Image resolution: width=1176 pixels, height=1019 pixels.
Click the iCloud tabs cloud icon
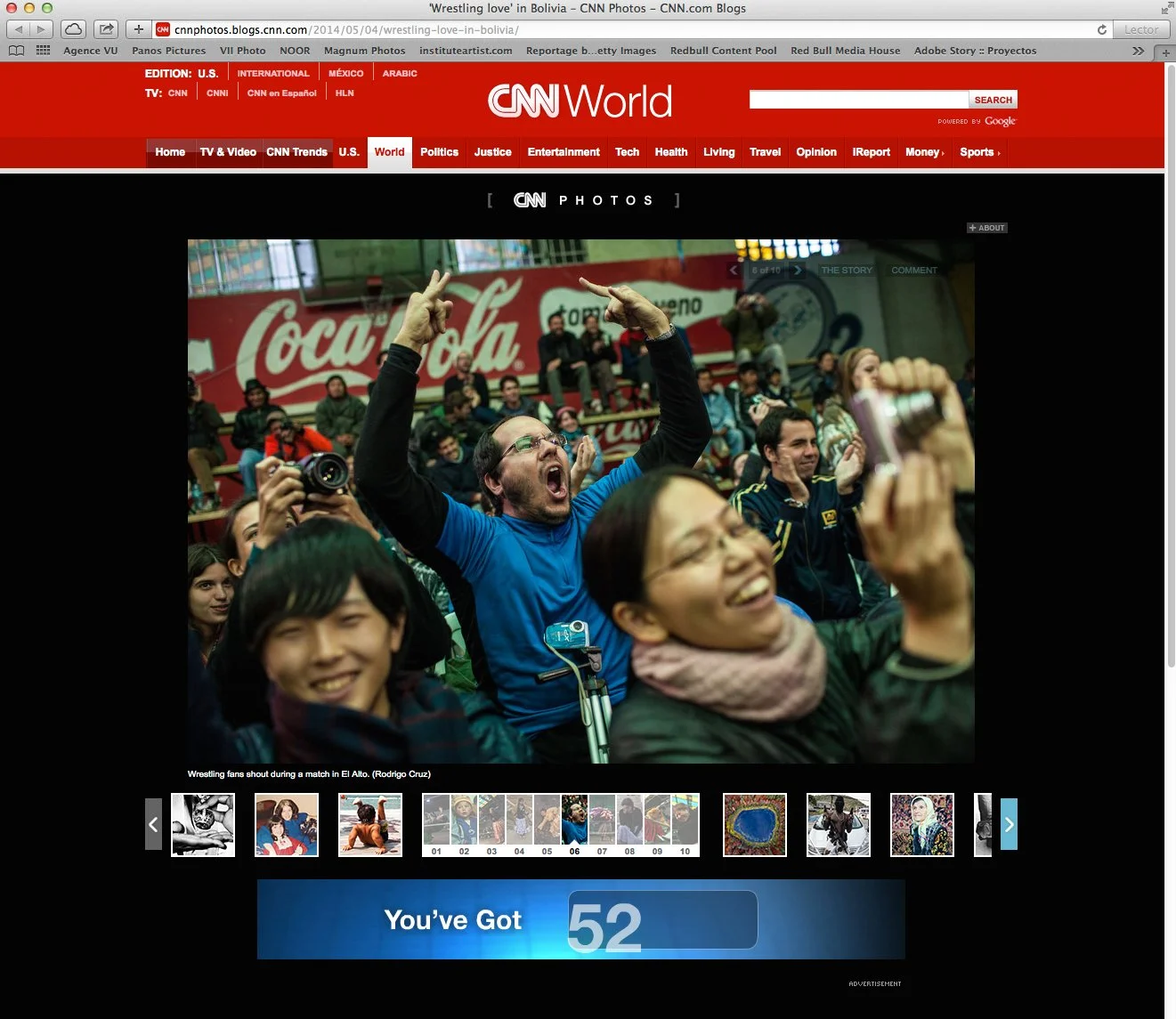coord(73,28)
